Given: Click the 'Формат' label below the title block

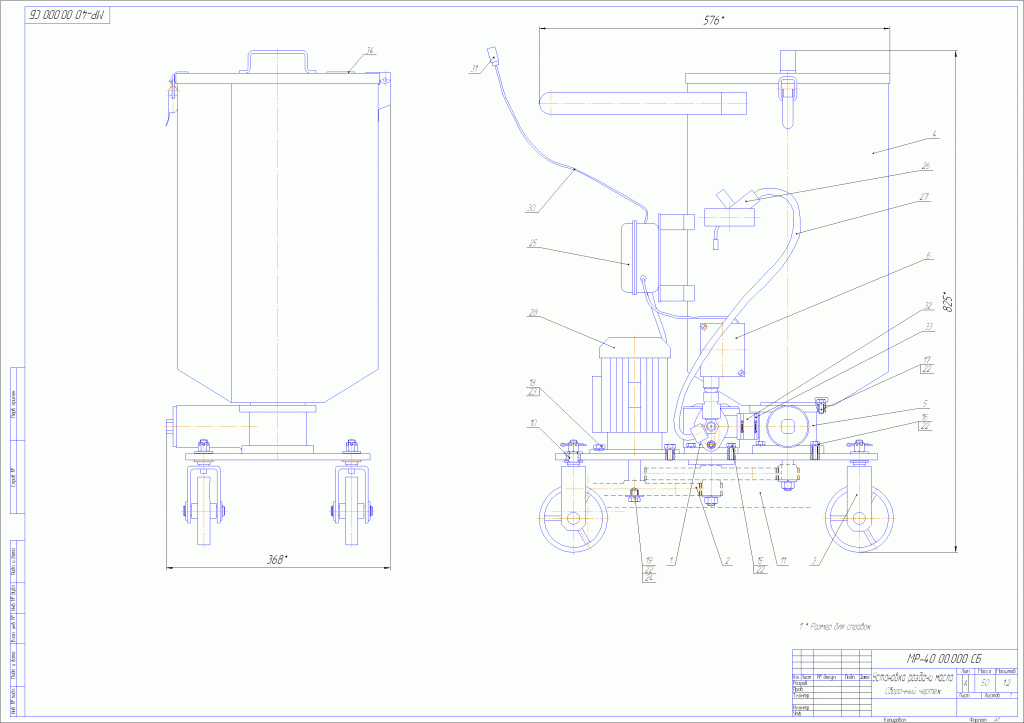Looking at the screenshot, I should 978,720.
